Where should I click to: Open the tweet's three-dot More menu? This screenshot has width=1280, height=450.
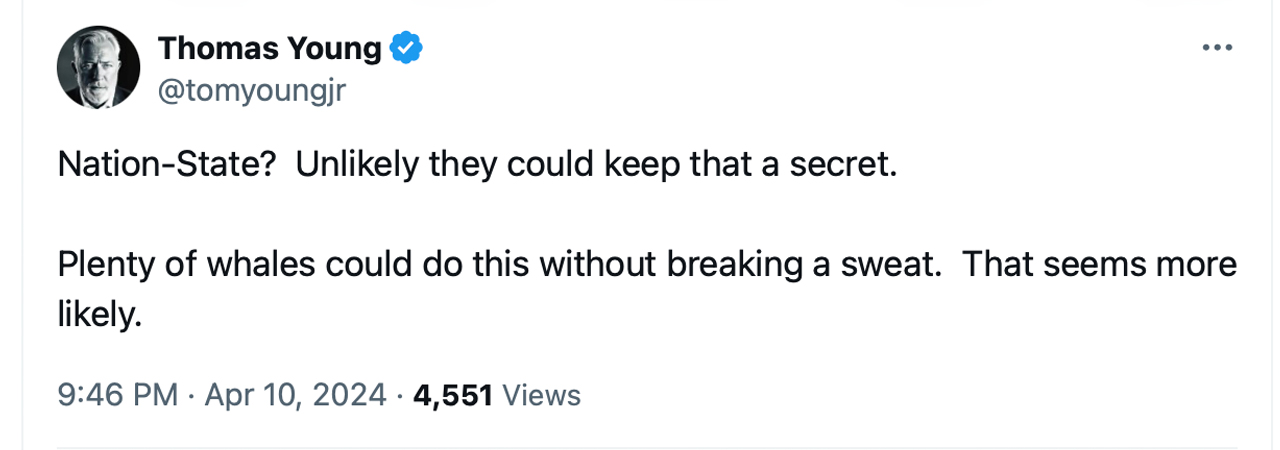1216,48
